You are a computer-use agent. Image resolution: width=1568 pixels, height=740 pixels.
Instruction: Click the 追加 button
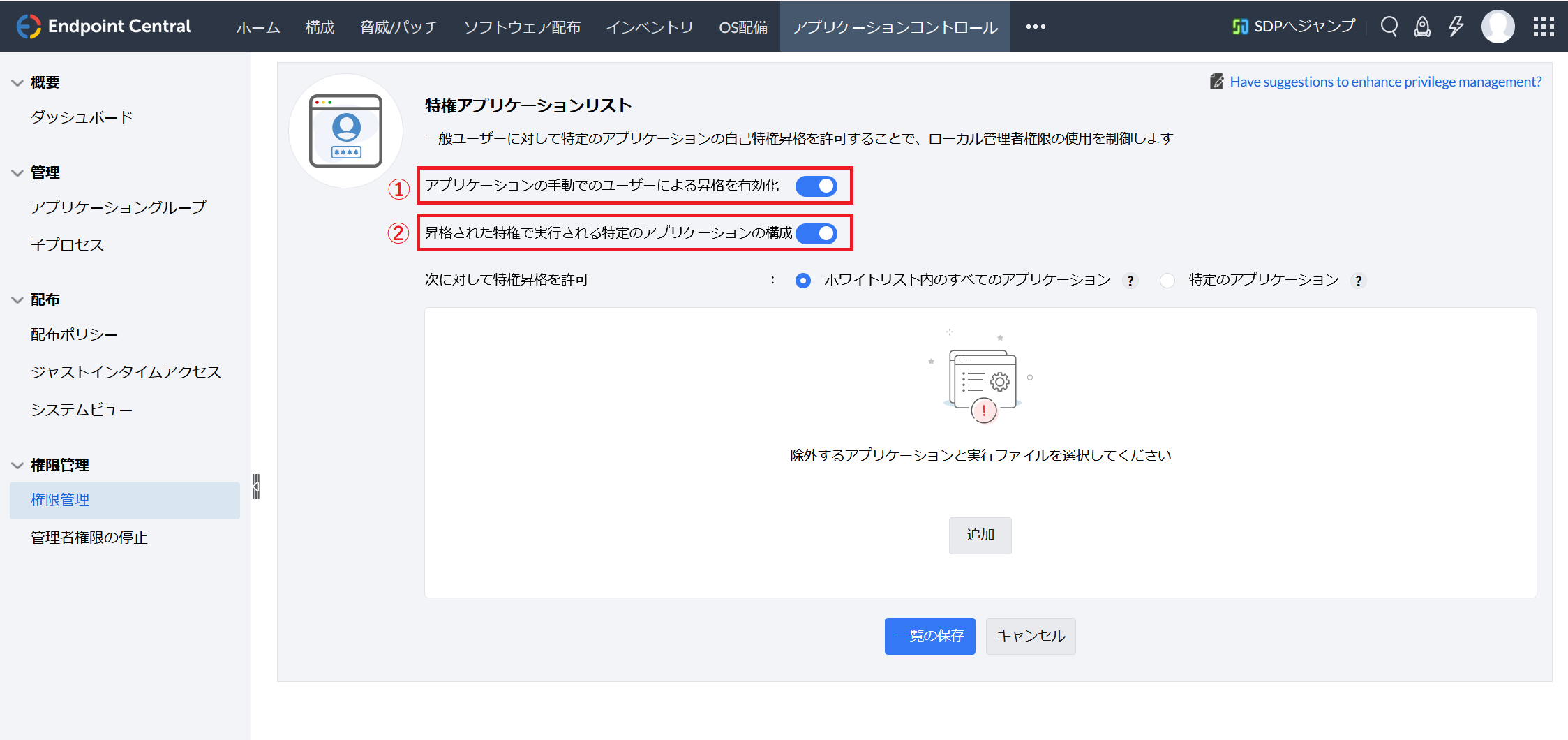[x=980, y=535]
